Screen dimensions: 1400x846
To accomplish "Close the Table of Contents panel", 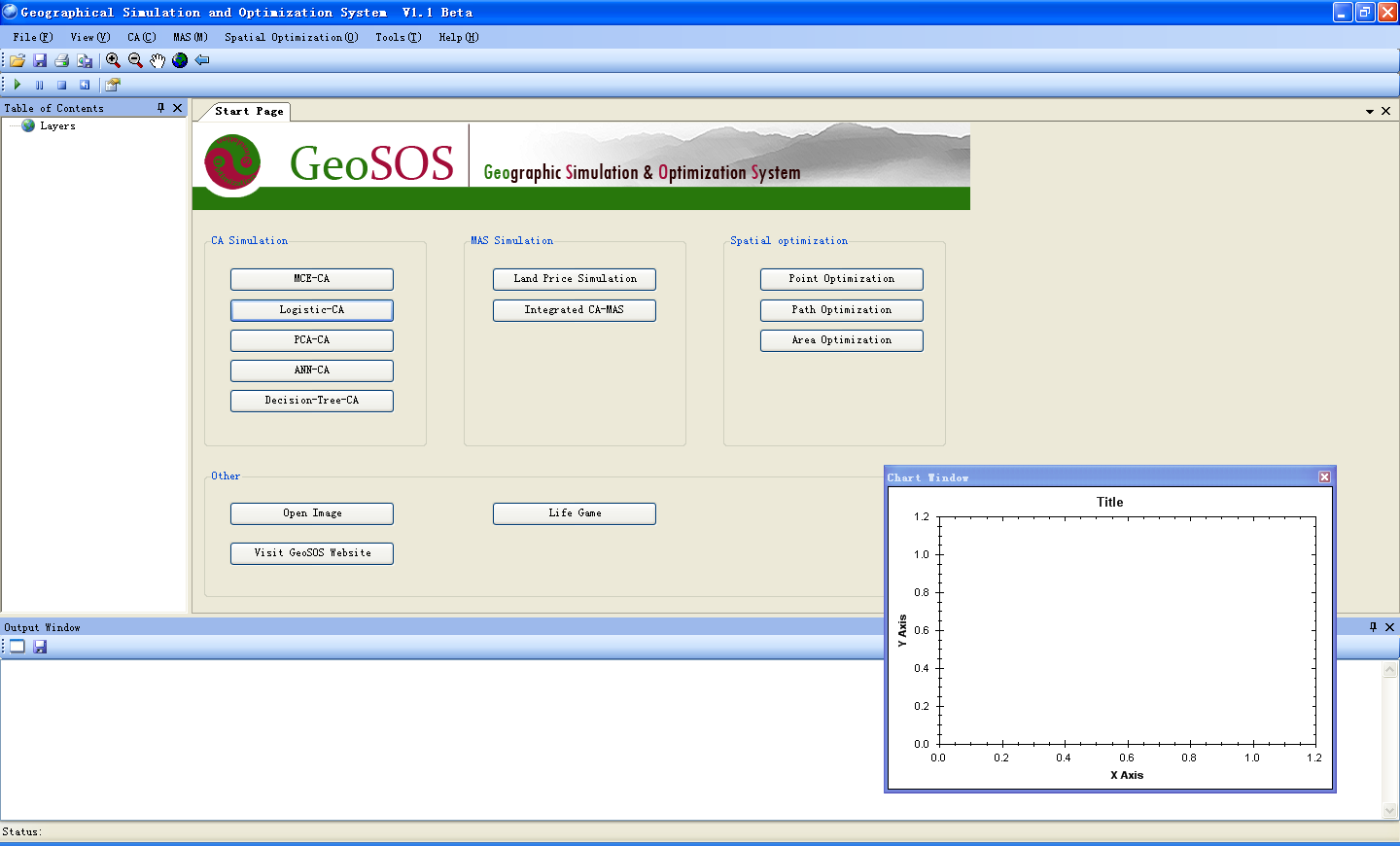I will [177, 108].
